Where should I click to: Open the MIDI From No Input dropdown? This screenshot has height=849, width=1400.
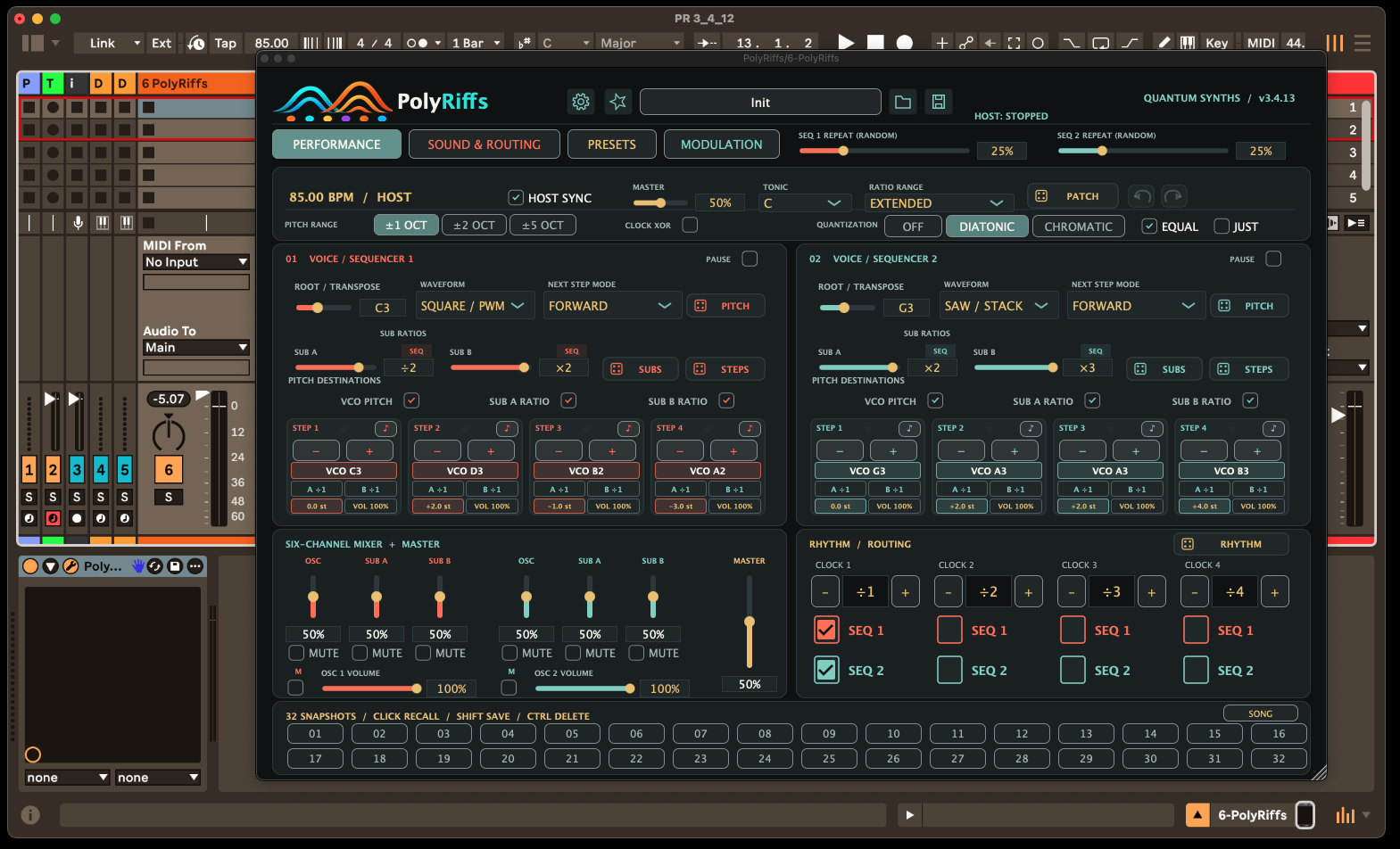click(x=196, y=262)
